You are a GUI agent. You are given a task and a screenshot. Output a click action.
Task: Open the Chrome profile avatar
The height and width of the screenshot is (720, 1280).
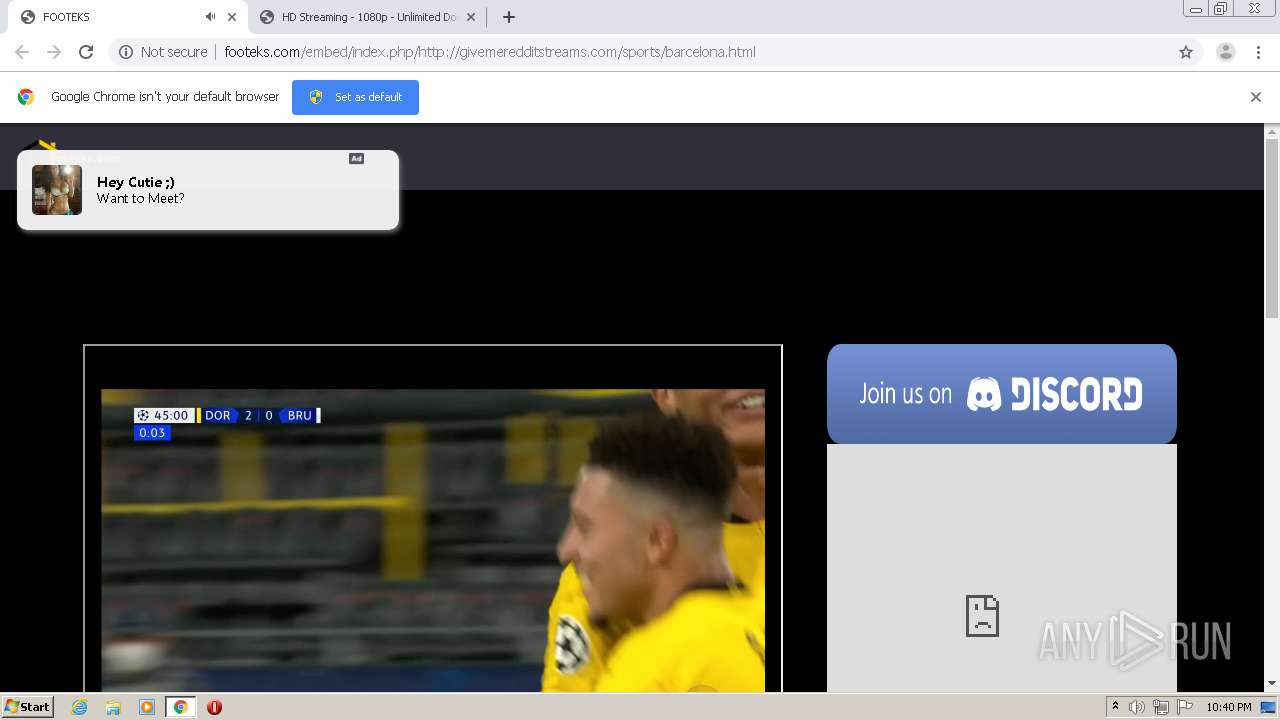tap(1226, 52)
